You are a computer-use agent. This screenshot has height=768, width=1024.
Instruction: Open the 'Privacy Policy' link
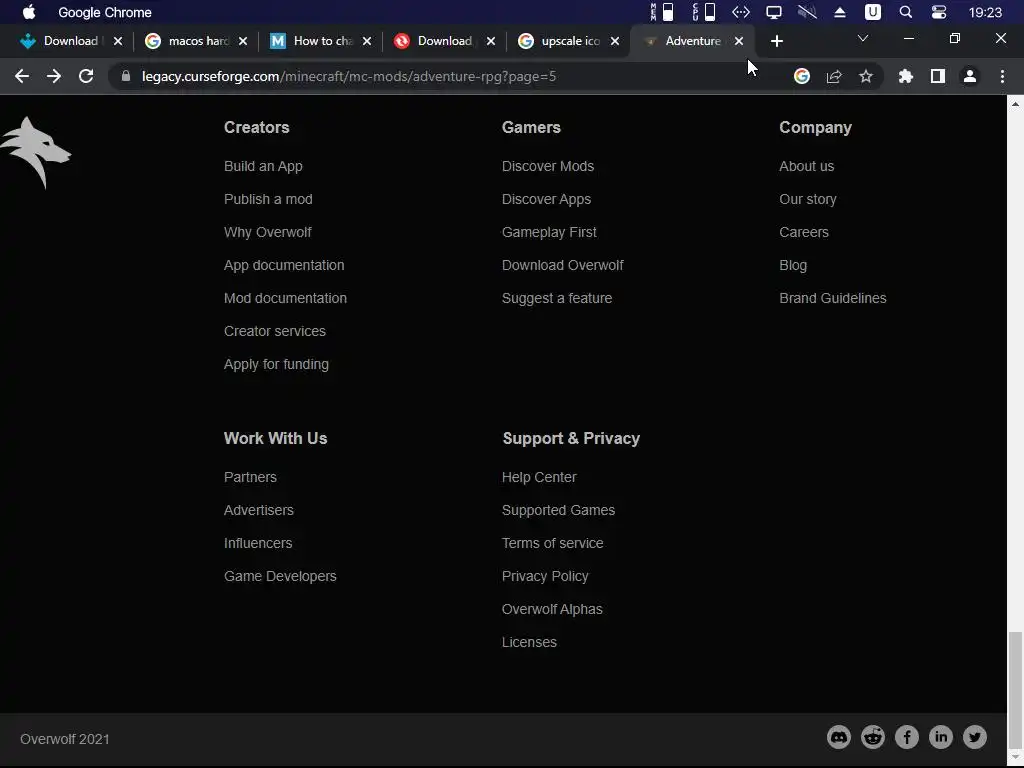545,576
